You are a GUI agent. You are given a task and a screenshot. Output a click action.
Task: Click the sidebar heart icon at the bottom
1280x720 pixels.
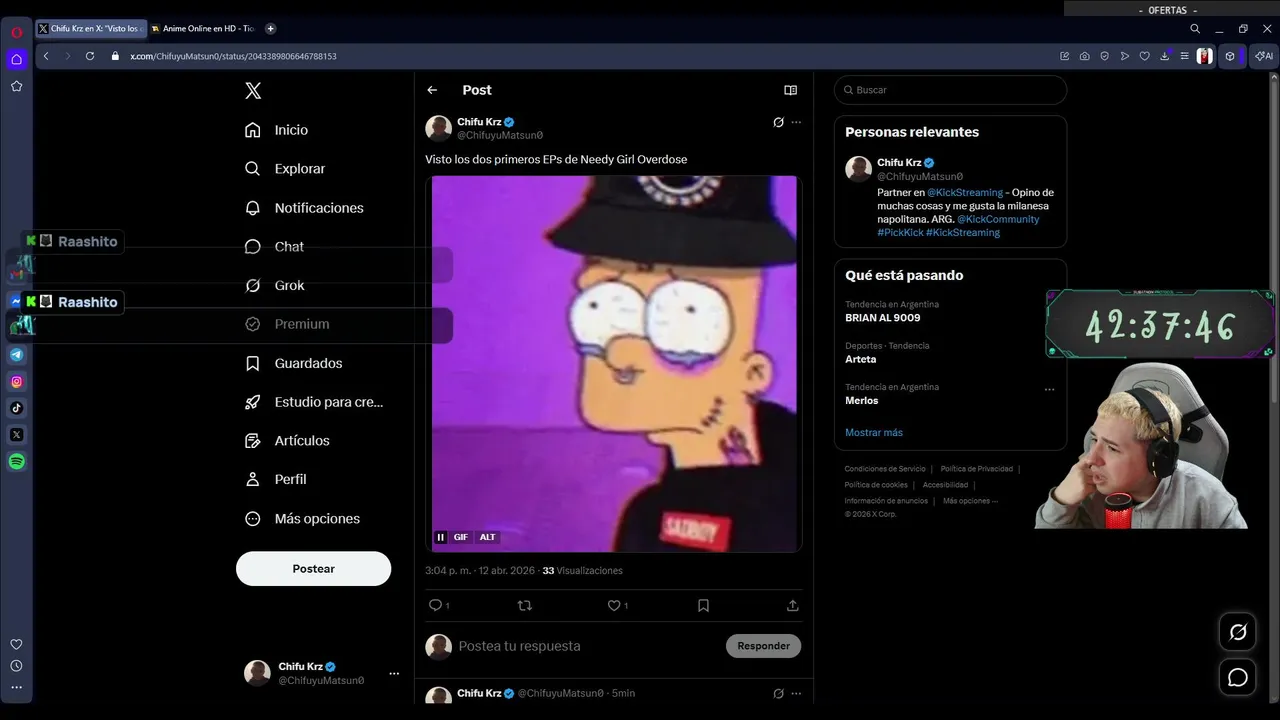click(16, 644)
